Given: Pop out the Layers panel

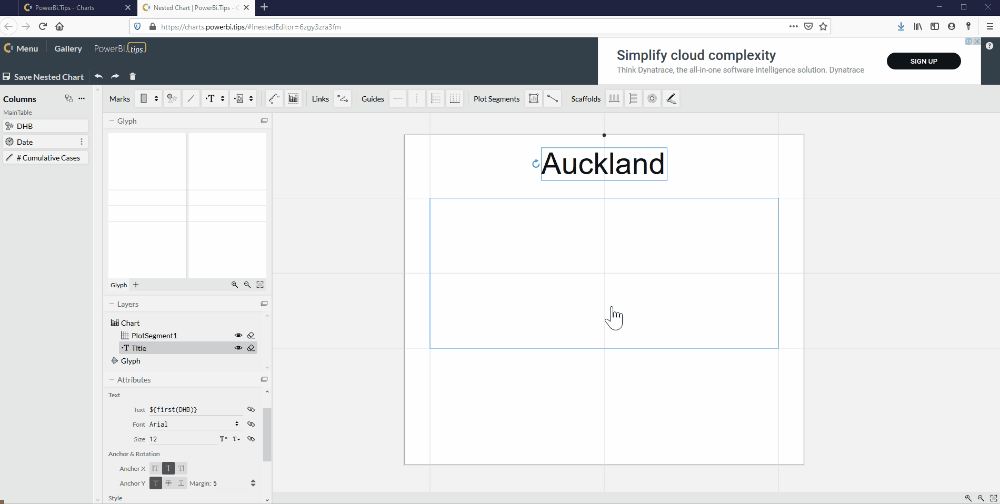Looking at the screenshot, I should click(264, 304).
